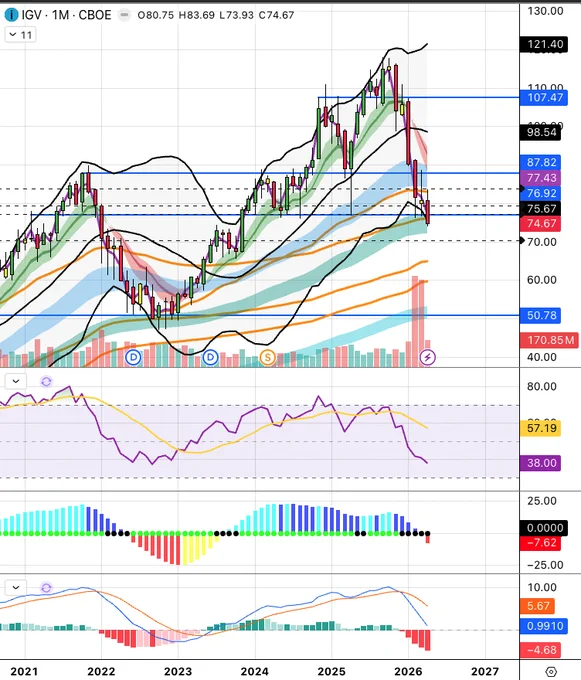
Task: Click the 38.00 purple RSI value label
Action: [541, 463]
